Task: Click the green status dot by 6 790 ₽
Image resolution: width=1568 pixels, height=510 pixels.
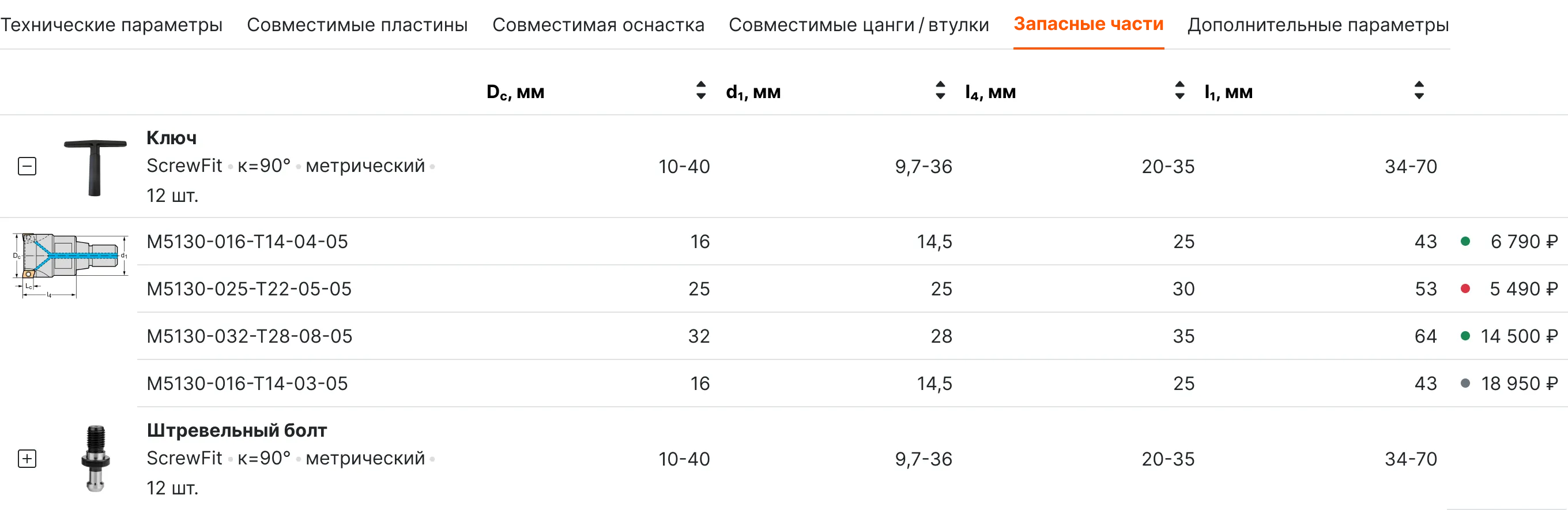Action: pyautogui.click(x=1465, y=242)
